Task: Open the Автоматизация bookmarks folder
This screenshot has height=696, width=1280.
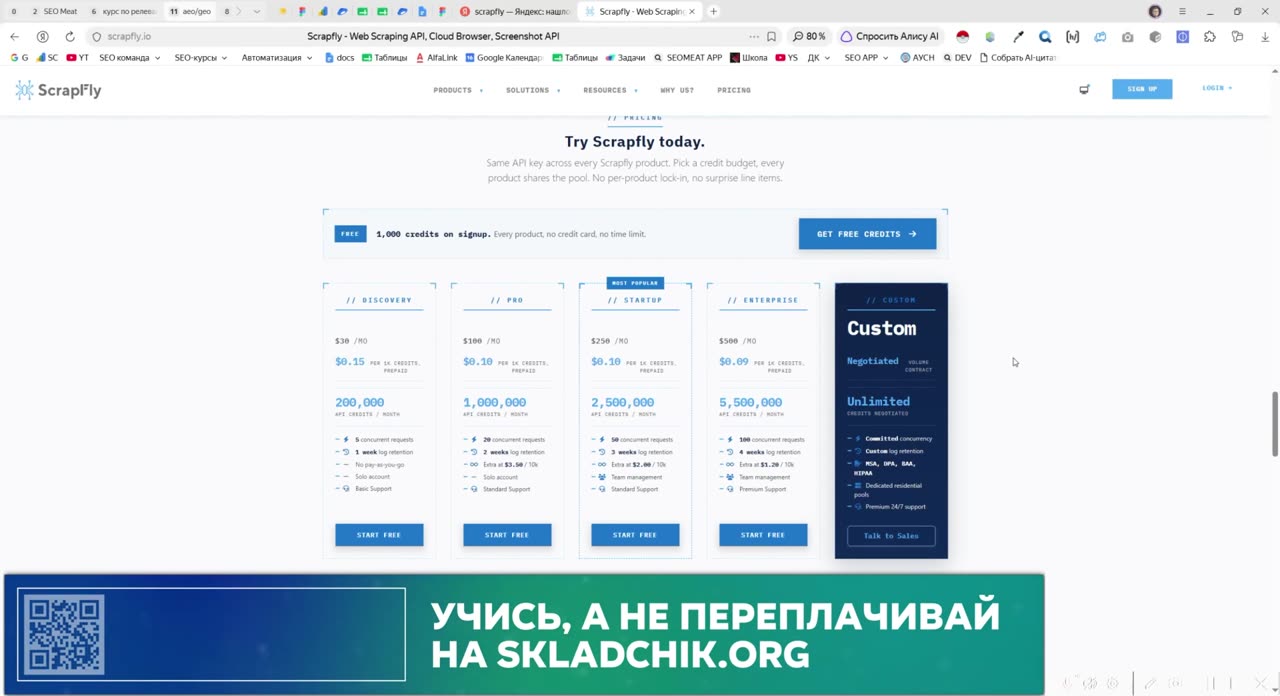Action: coord(277,58)
